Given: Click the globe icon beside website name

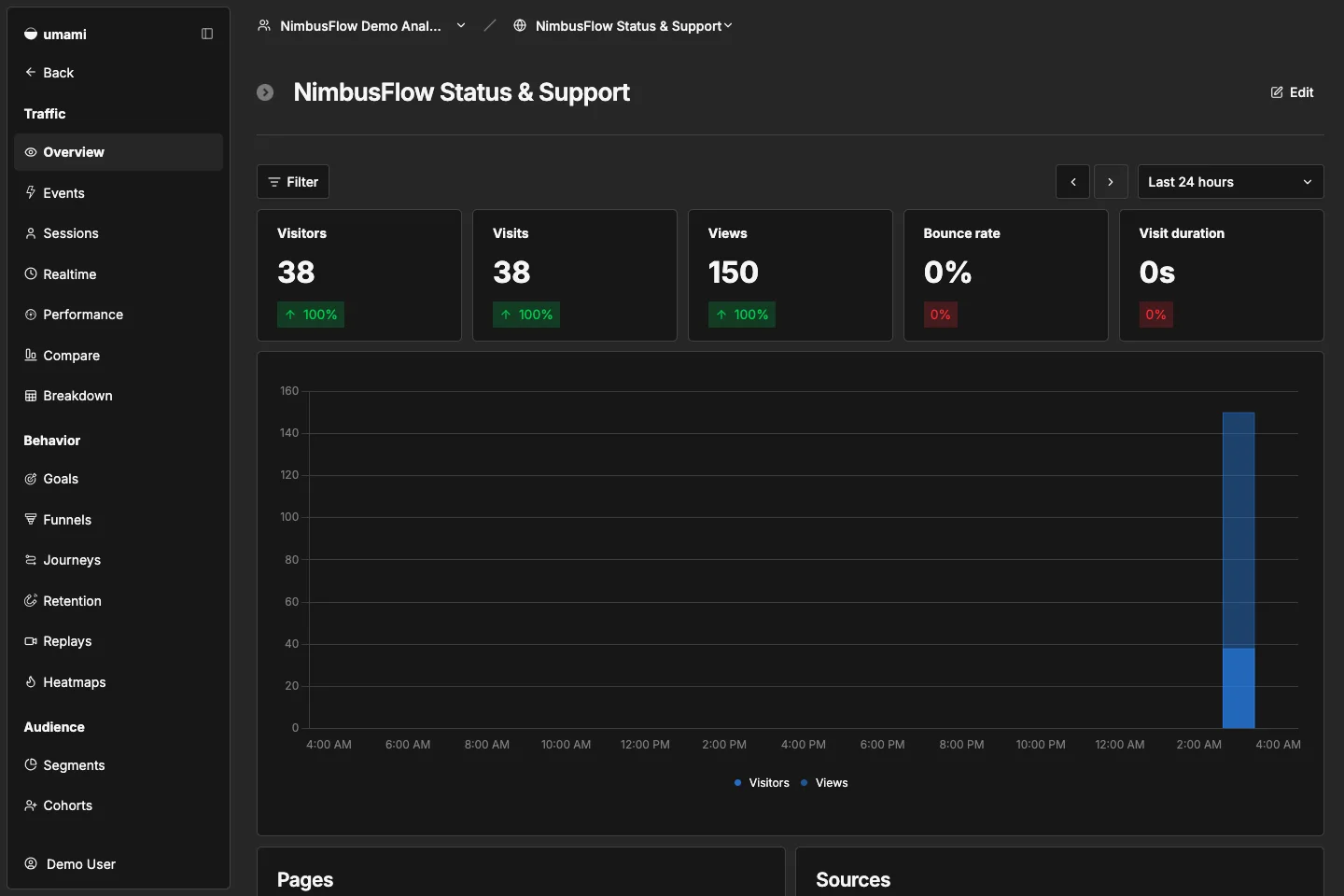Looking at the screenshot, I should 520,25.
